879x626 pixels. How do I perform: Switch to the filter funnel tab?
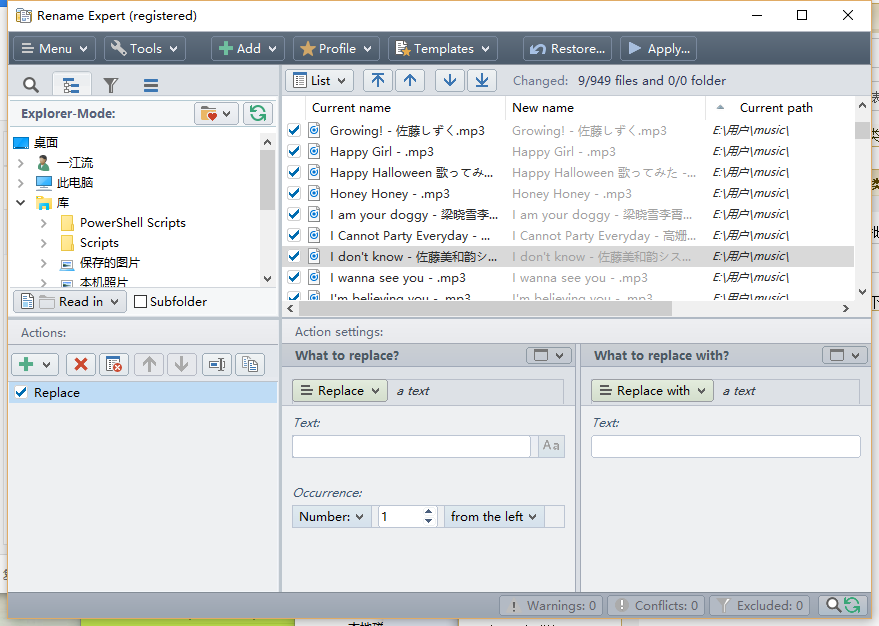tap(111, 85)
